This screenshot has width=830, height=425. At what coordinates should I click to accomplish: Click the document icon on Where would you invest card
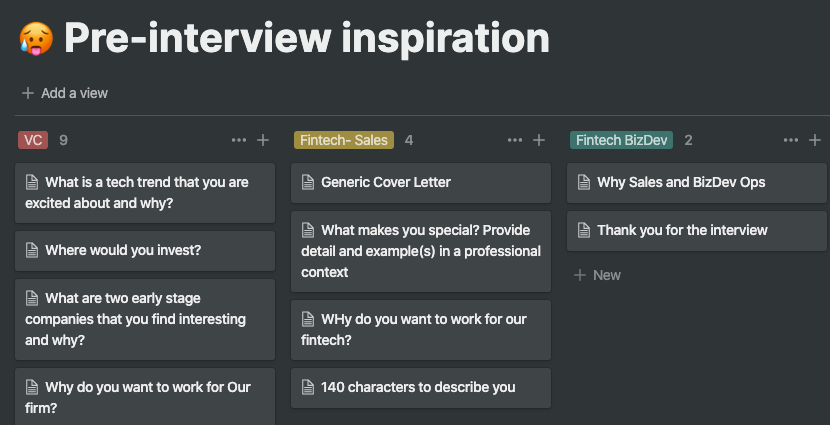tap(32, 251)
